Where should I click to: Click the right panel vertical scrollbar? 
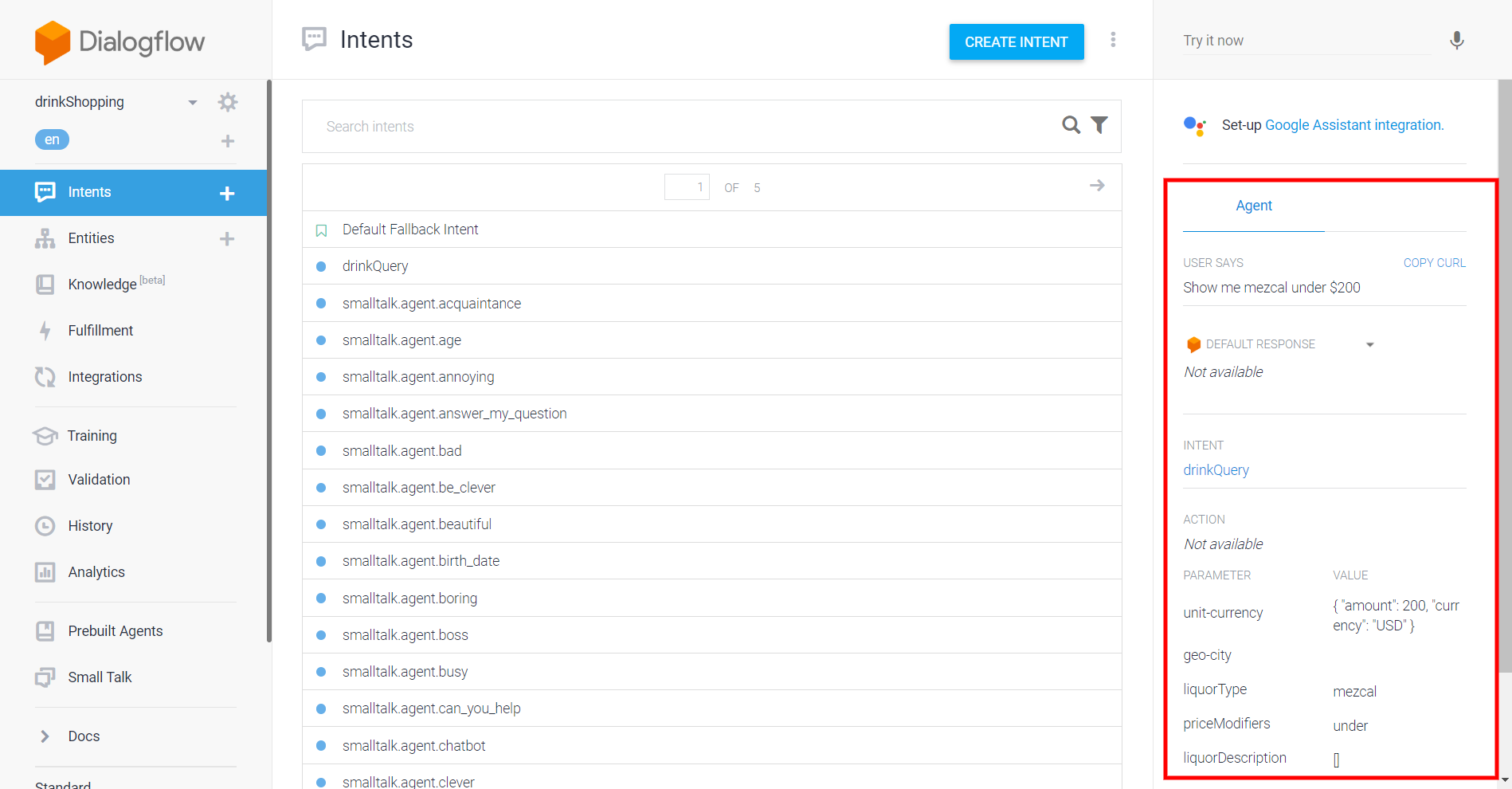point(1505,375)
